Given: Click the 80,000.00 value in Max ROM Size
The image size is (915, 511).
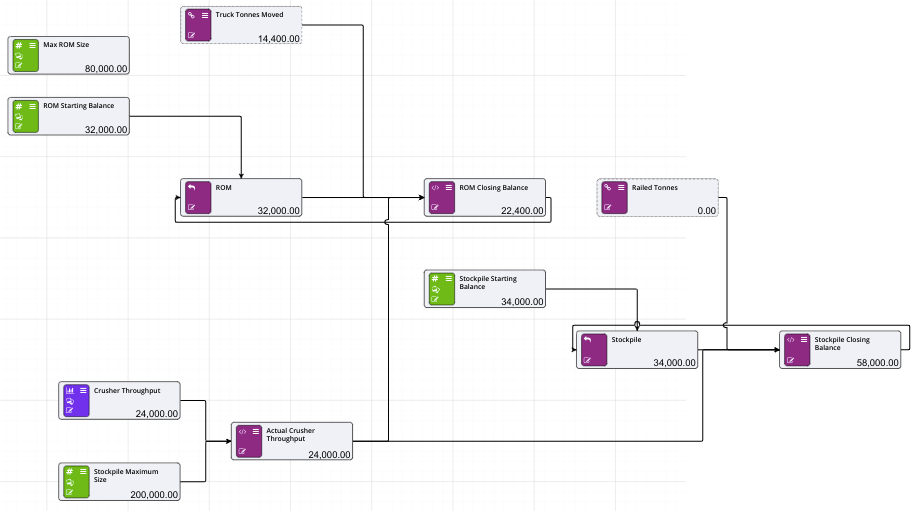Looking at the screenshot, I should tap(104, 68).
